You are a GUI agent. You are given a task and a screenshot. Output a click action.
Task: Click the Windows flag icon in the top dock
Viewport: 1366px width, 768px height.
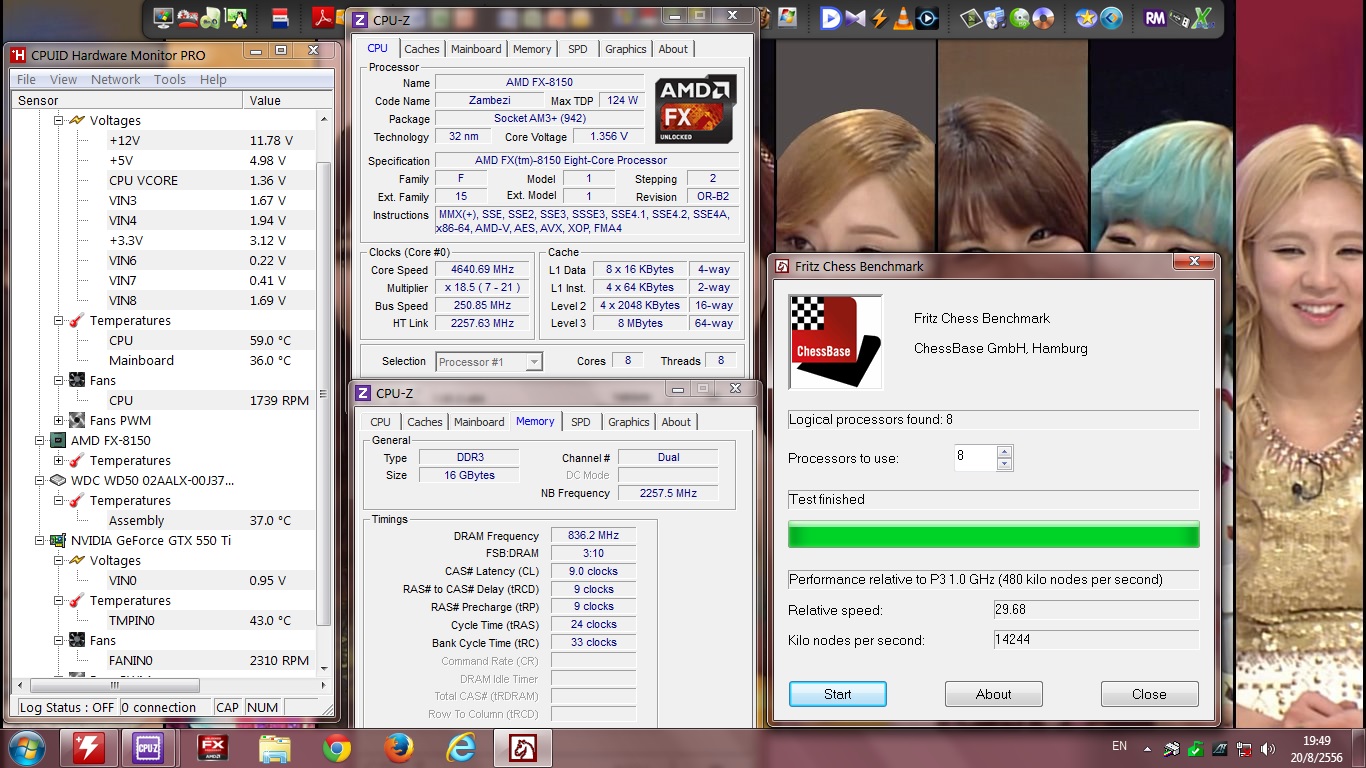787,17
